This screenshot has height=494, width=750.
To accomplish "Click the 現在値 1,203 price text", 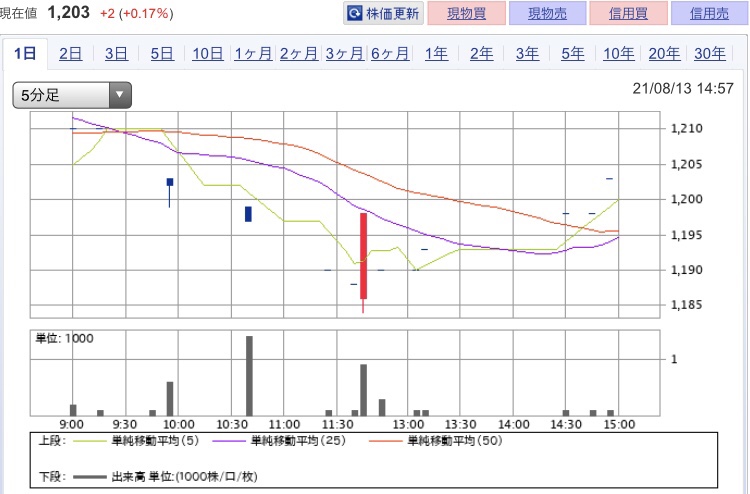I will [x=45, y=12].
